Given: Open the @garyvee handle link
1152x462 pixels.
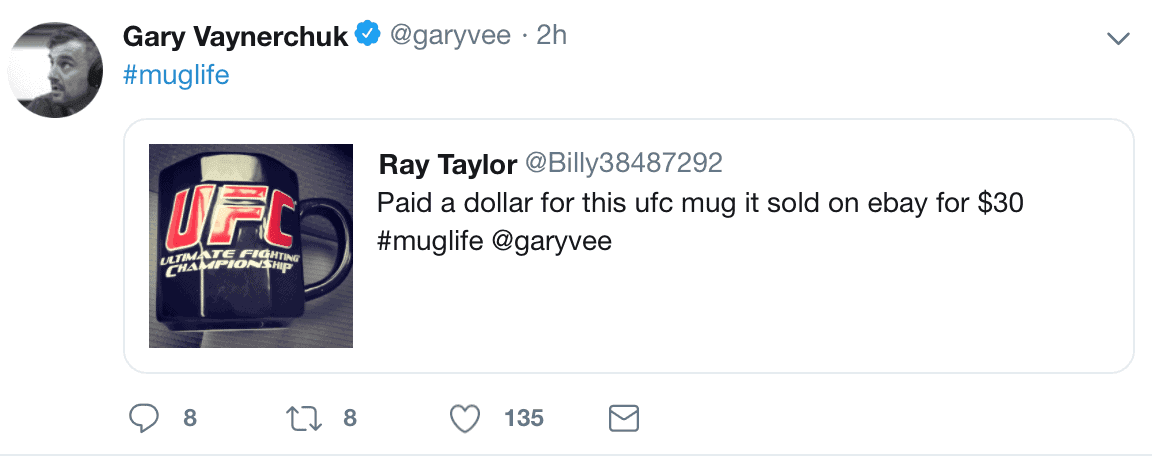Looking at the screenshot, I should [x=450, y=35].
